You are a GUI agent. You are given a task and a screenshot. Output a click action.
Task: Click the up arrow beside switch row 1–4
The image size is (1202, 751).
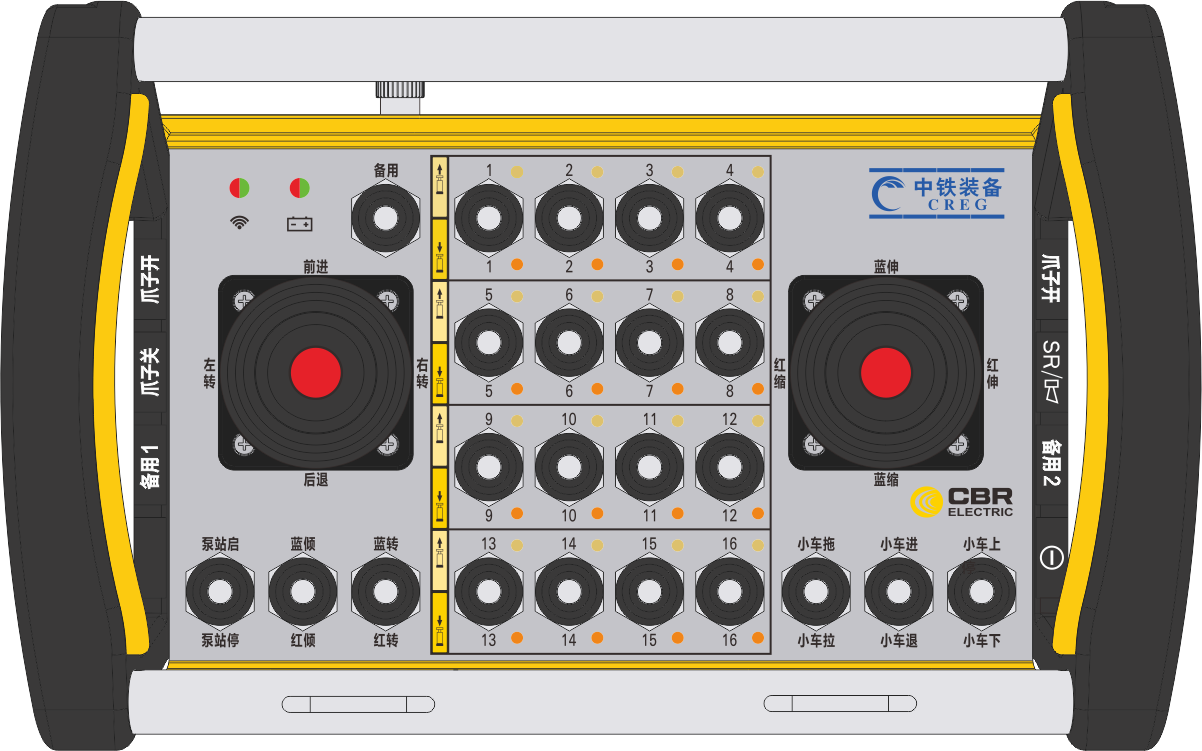click(x=439, y=187)
